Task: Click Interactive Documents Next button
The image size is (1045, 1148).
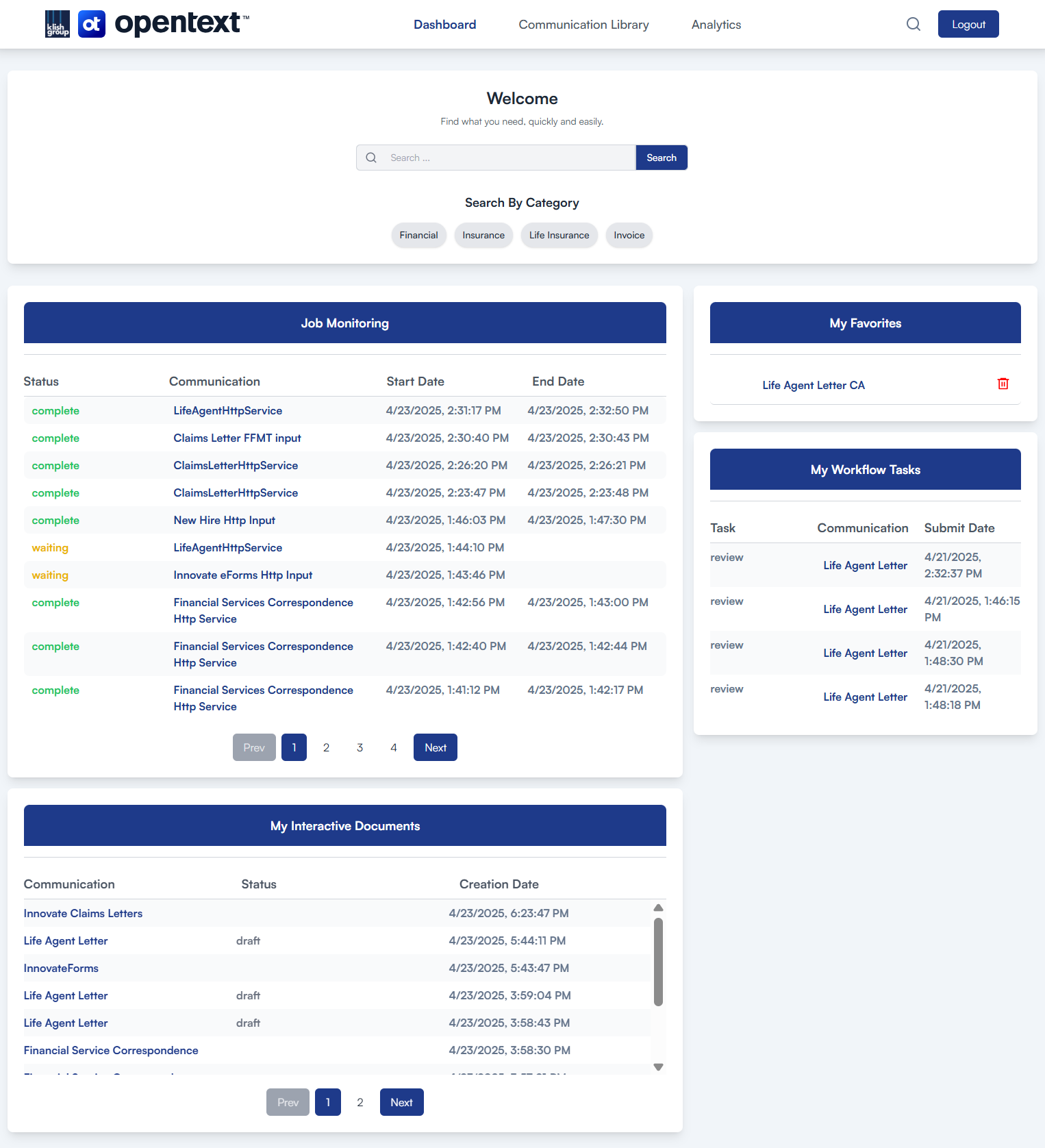Action: [x=401, y=1102]
